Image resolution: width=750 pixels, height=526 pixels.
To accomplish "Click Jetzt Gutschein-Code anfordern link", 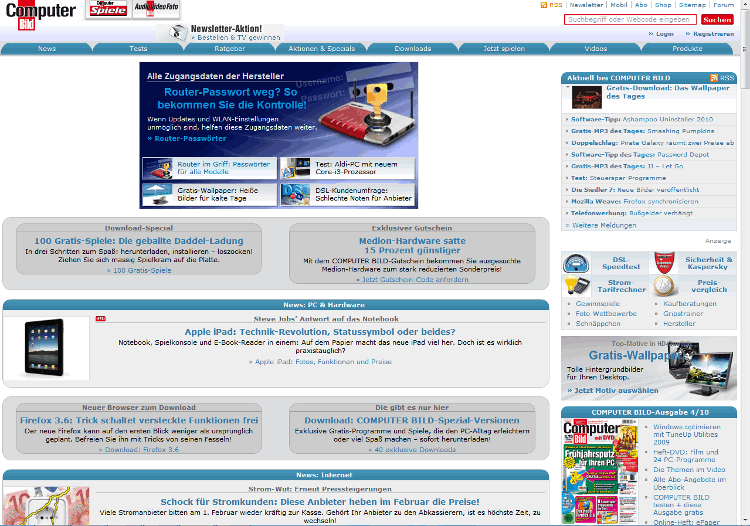I will [x=412, y=279].
